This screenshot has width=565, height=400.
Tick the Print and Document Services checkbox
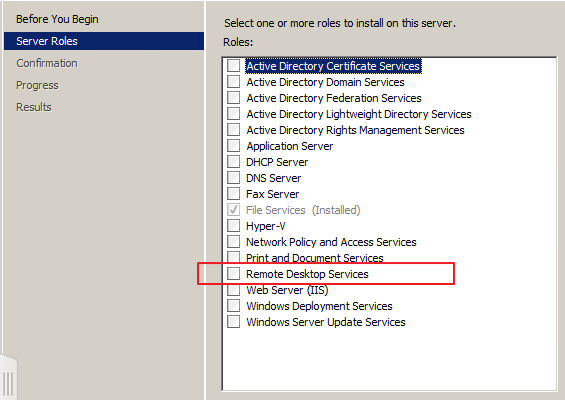point(233,257)
